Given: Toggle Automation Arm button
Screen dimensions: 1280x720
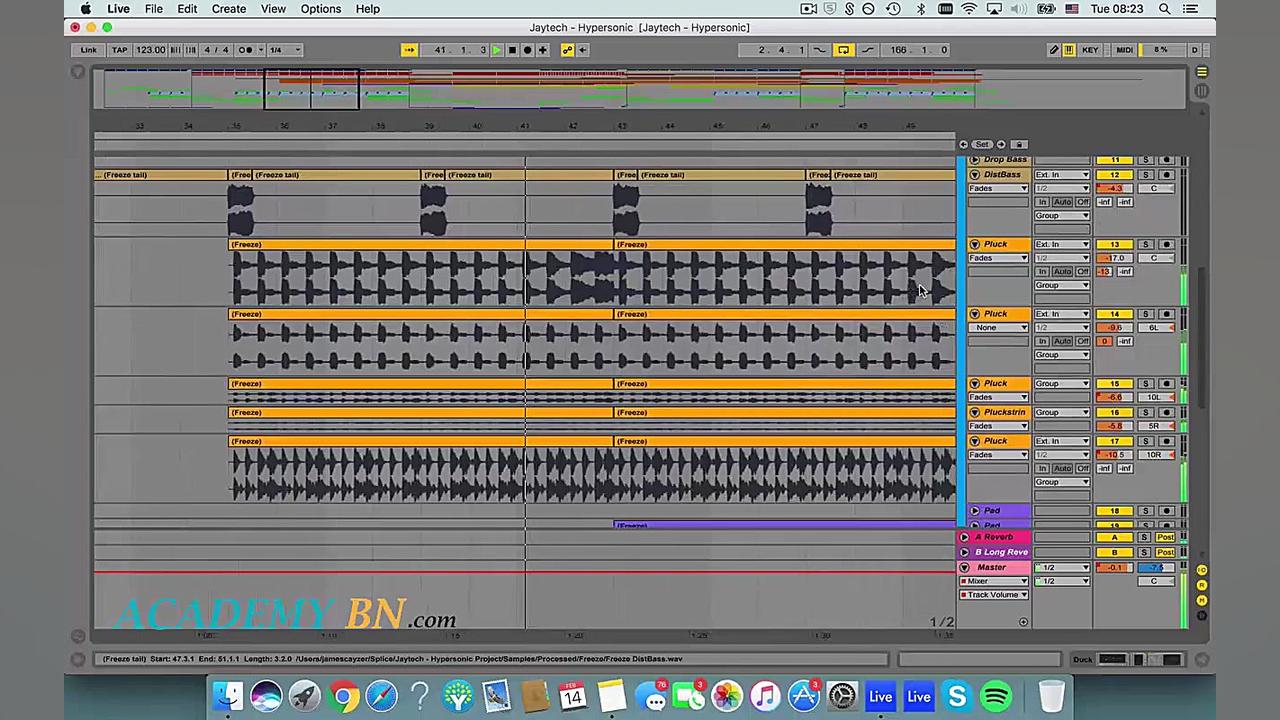Looking at the screenshot, I should coord(567,50).
